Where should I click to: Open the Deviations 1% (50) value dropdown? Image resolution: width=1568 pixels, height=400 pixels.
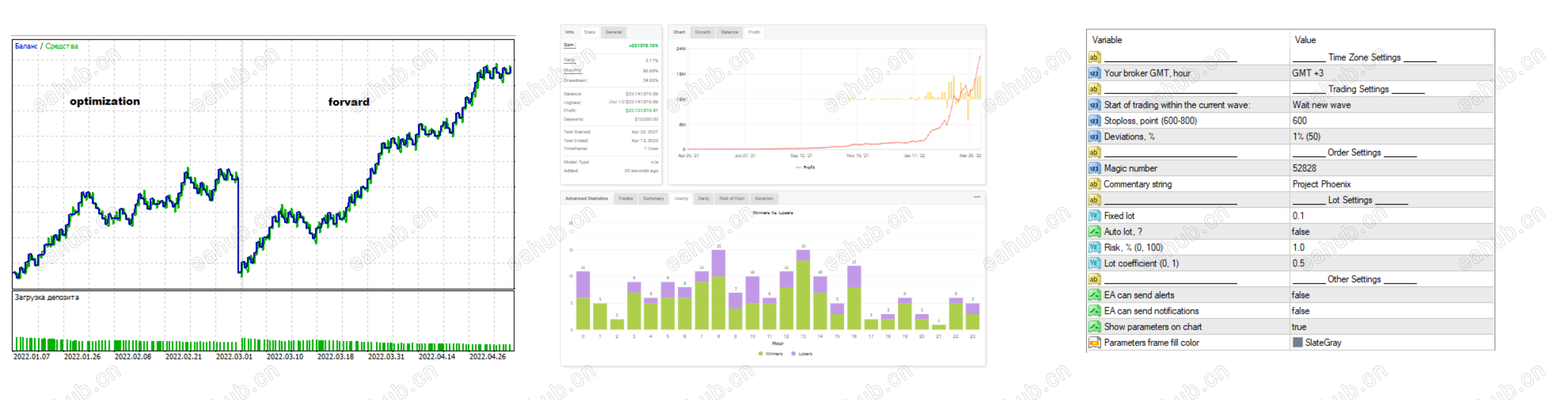1392,136
